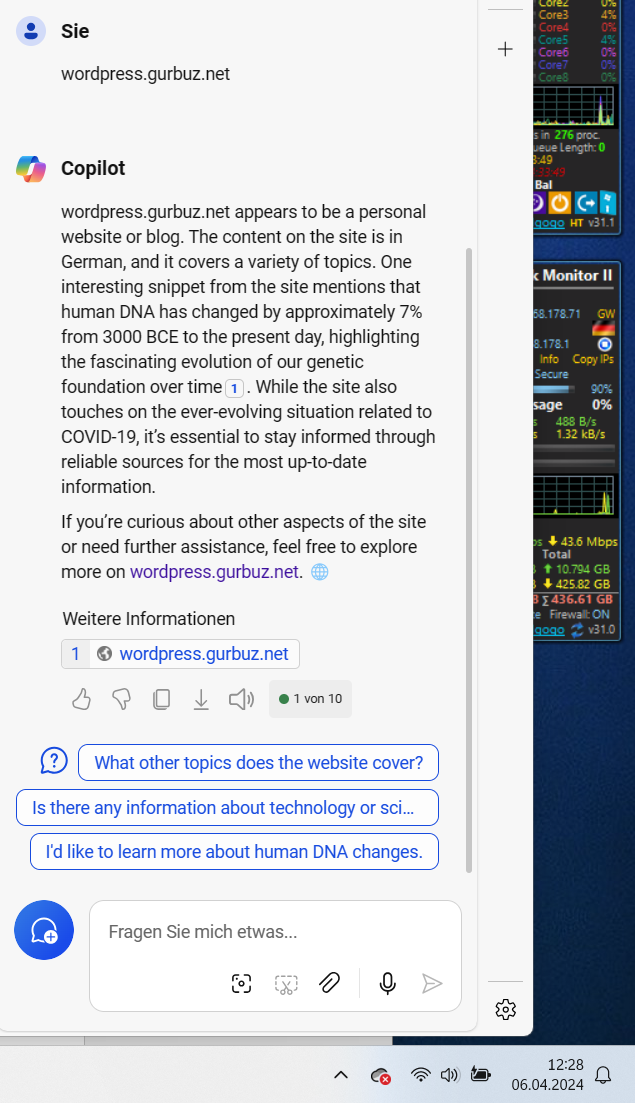
Task: Use the microphone for voice input
Action: pos(387,983)
